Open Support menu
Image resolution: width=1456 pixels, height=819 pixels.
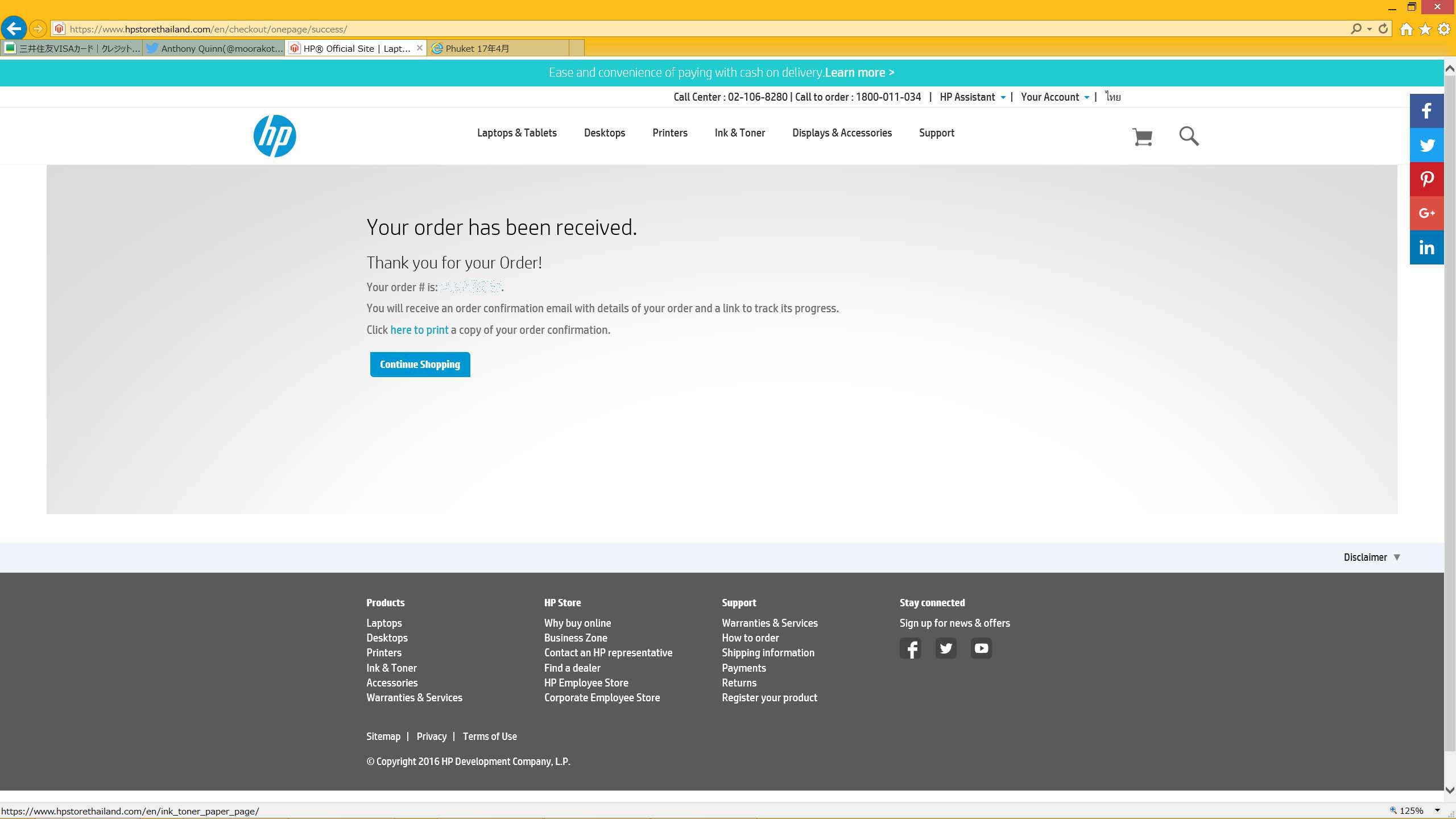click(x=937, y=133)
